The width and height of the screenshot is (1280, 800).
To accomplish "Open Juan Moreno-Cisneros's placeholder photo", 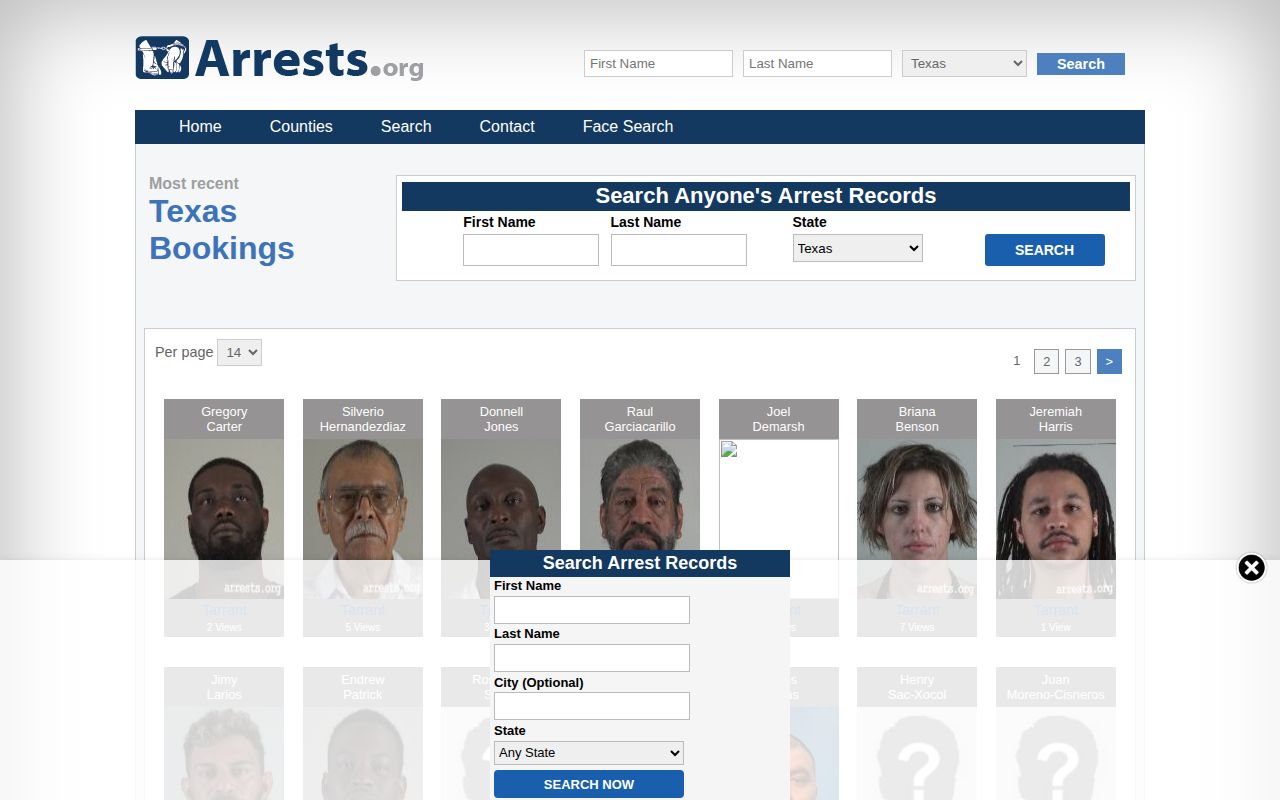I will (1056, 754).
